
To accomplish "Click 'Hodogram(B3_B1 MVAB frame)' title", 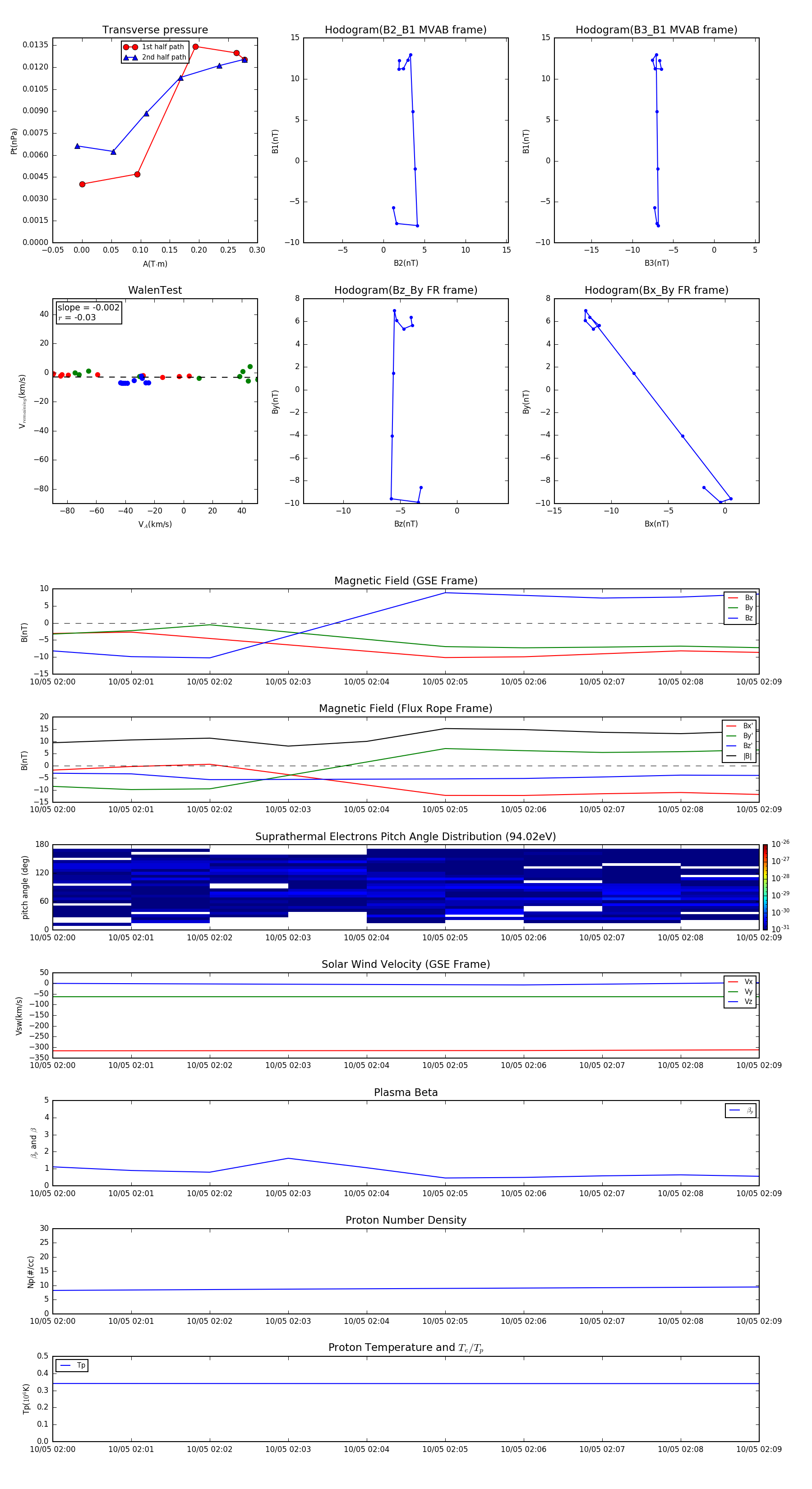I will [656, 30].
